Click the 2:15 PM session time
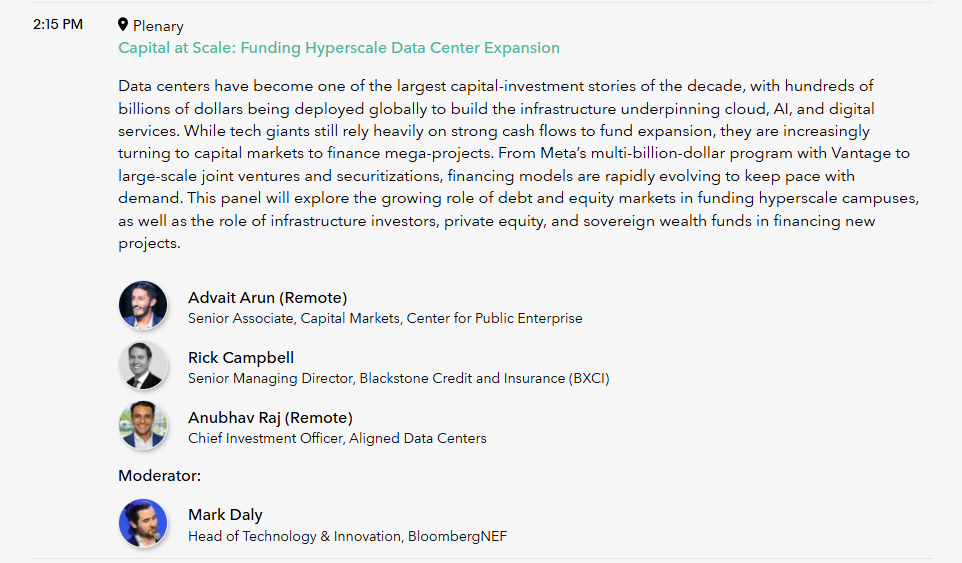The image size is (962, 563). pyautogui.click(x=57, y=25)
